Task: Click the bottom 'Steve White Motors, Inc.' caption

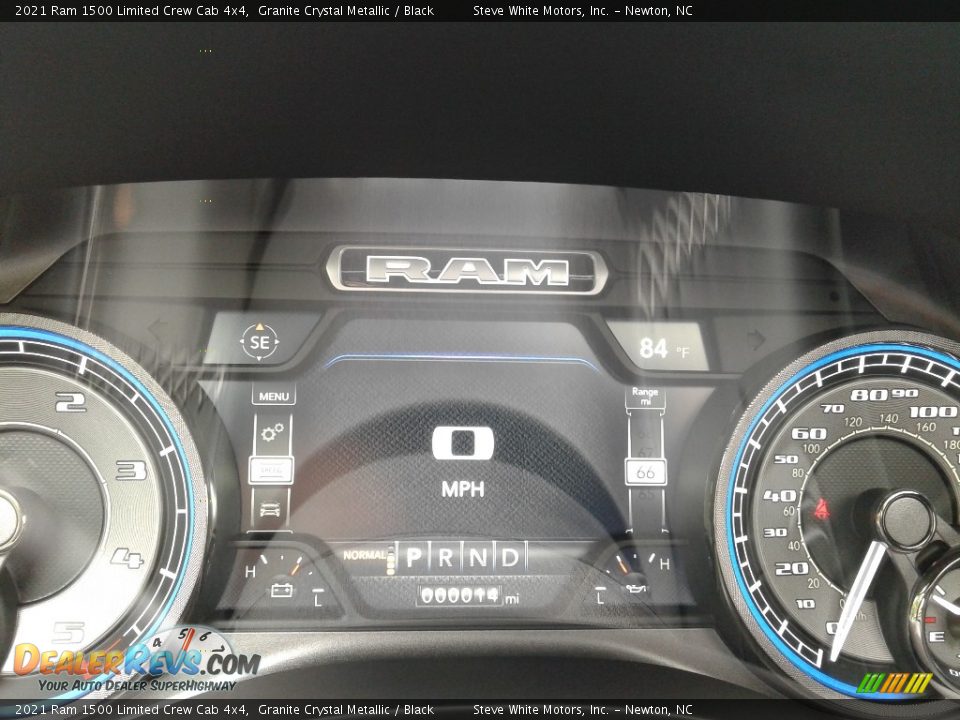Action: coord(541,710)
